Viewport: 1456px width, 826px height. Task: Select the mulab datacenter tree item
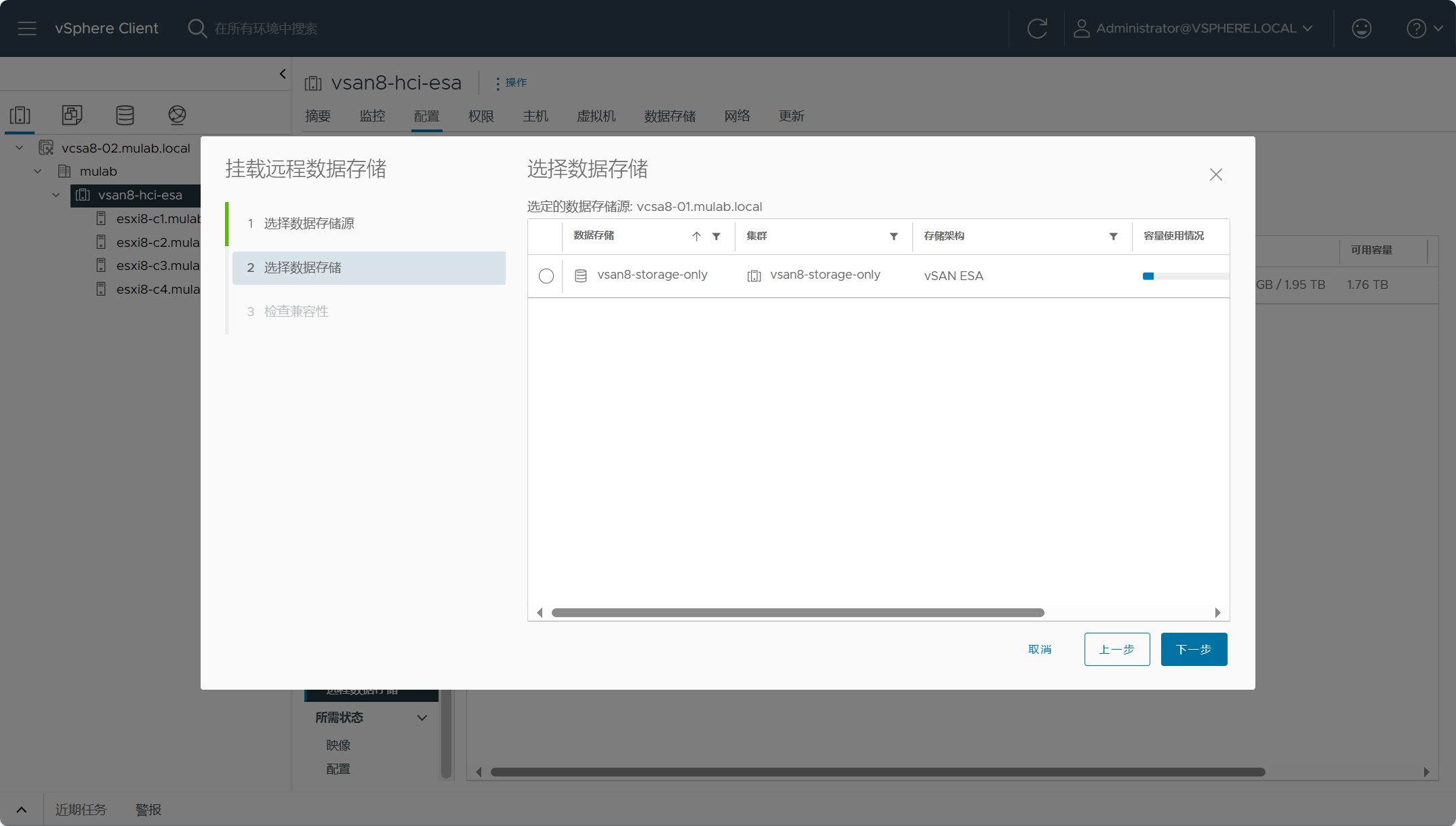coord(98,172)
